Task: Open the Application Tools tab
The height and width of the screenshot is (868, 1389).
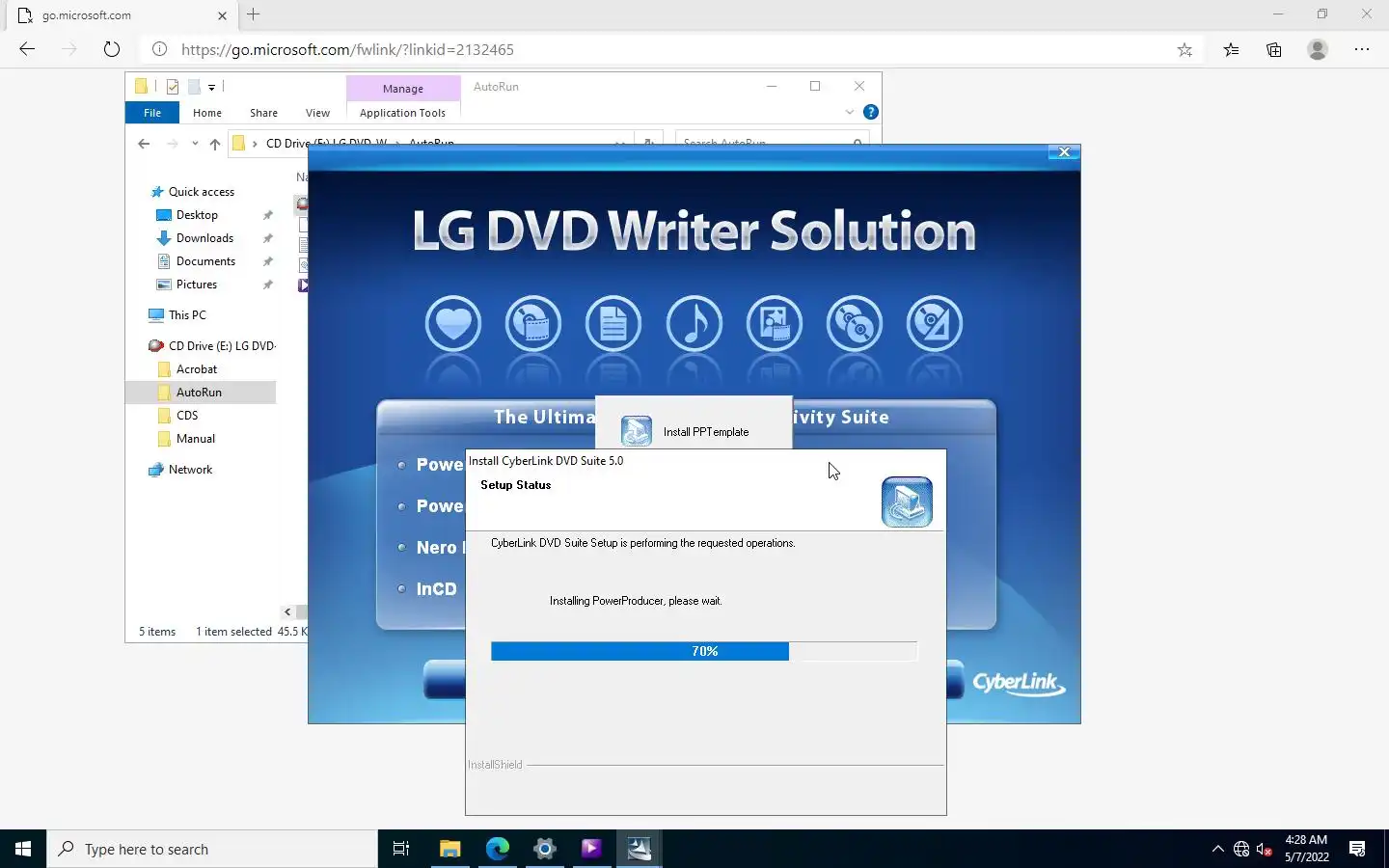Action: (x=402, y=113)
